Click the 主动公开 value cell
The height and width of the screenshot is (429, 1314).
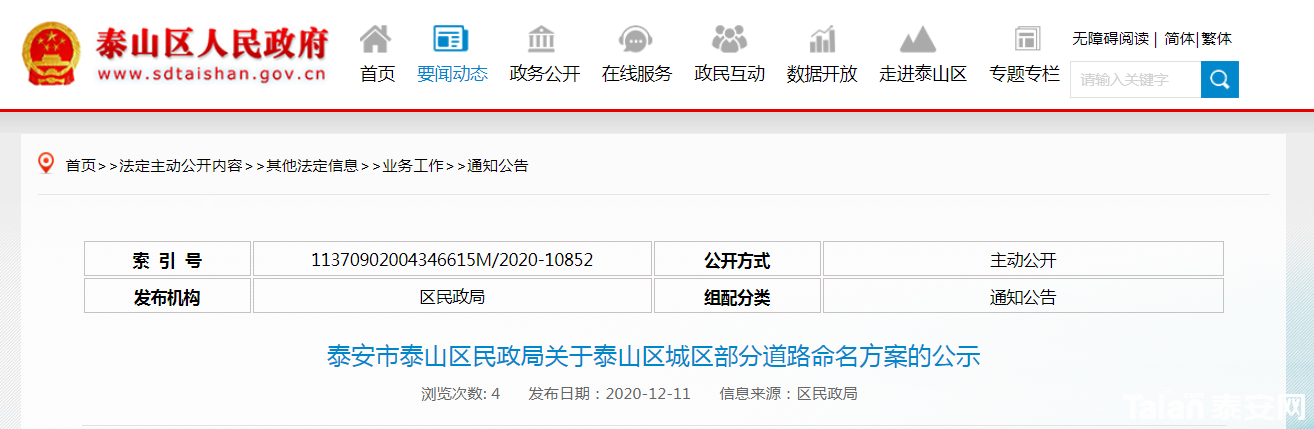[x=1023, y=260]
